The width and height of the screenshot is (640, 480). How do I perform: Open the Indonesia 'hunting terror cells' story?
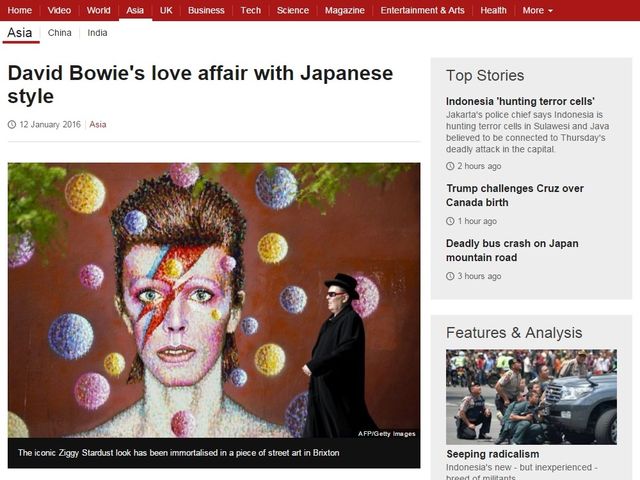click(520, 101)
